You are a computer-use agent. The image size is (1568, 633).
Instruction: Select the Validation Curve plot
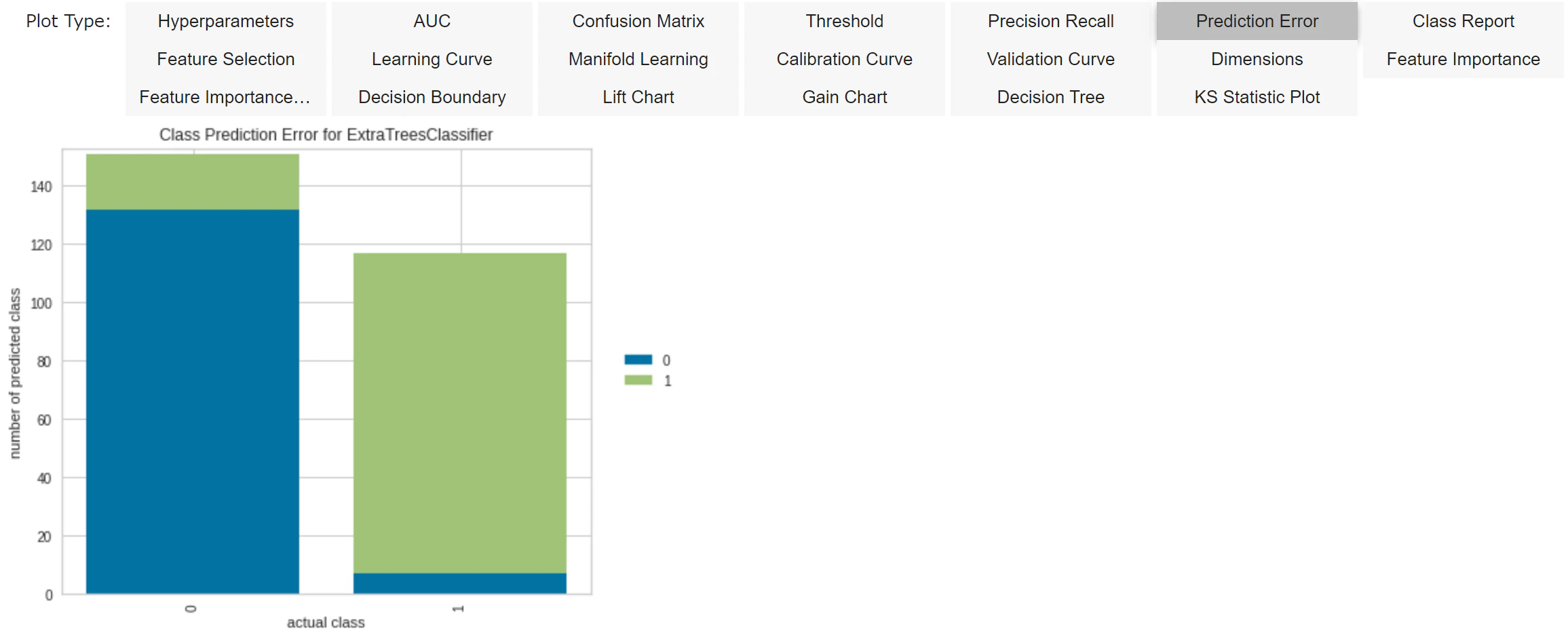(x=1051, y=59)
